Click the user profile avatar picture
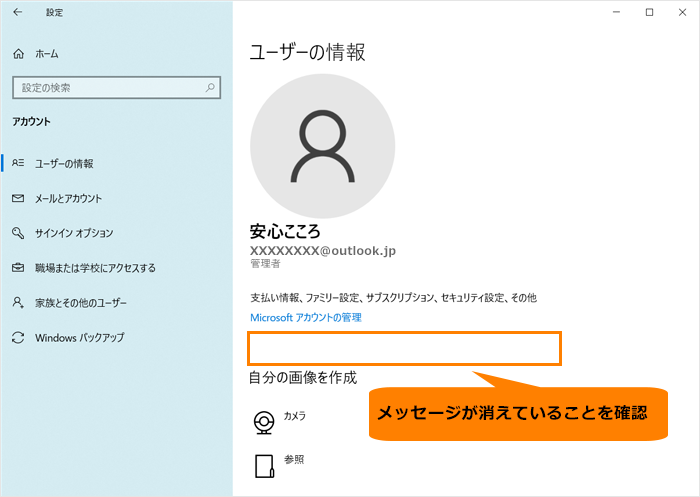The height and width of the screenshot is (497, 700). (322, 146)
